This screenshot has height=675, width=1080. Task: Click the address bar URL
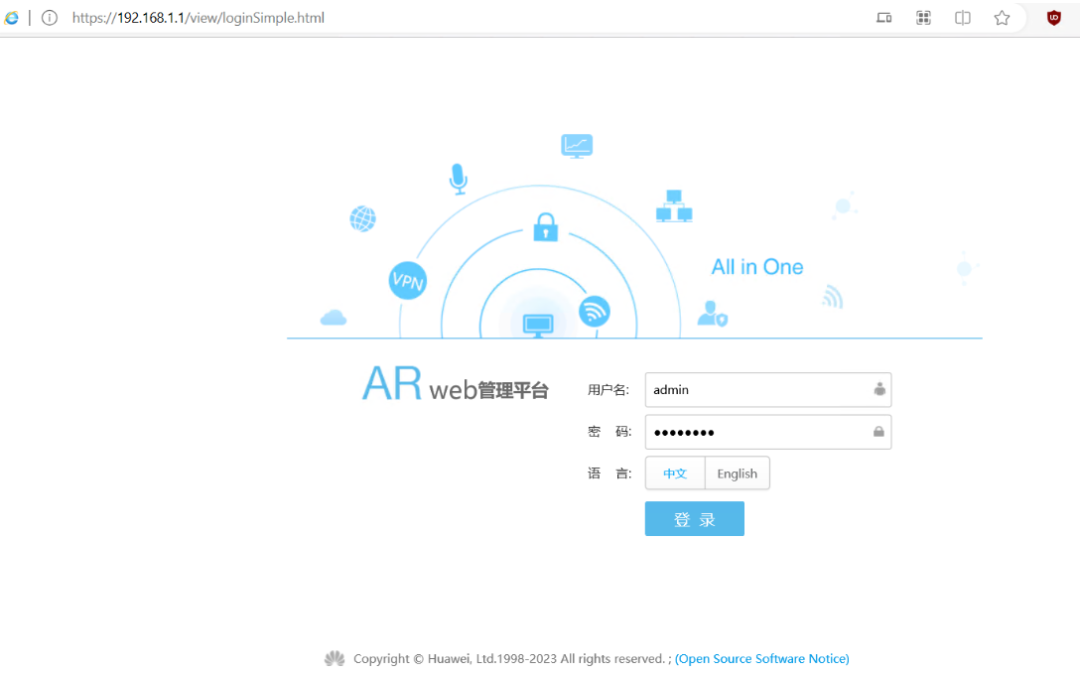(x=198, y=18)
